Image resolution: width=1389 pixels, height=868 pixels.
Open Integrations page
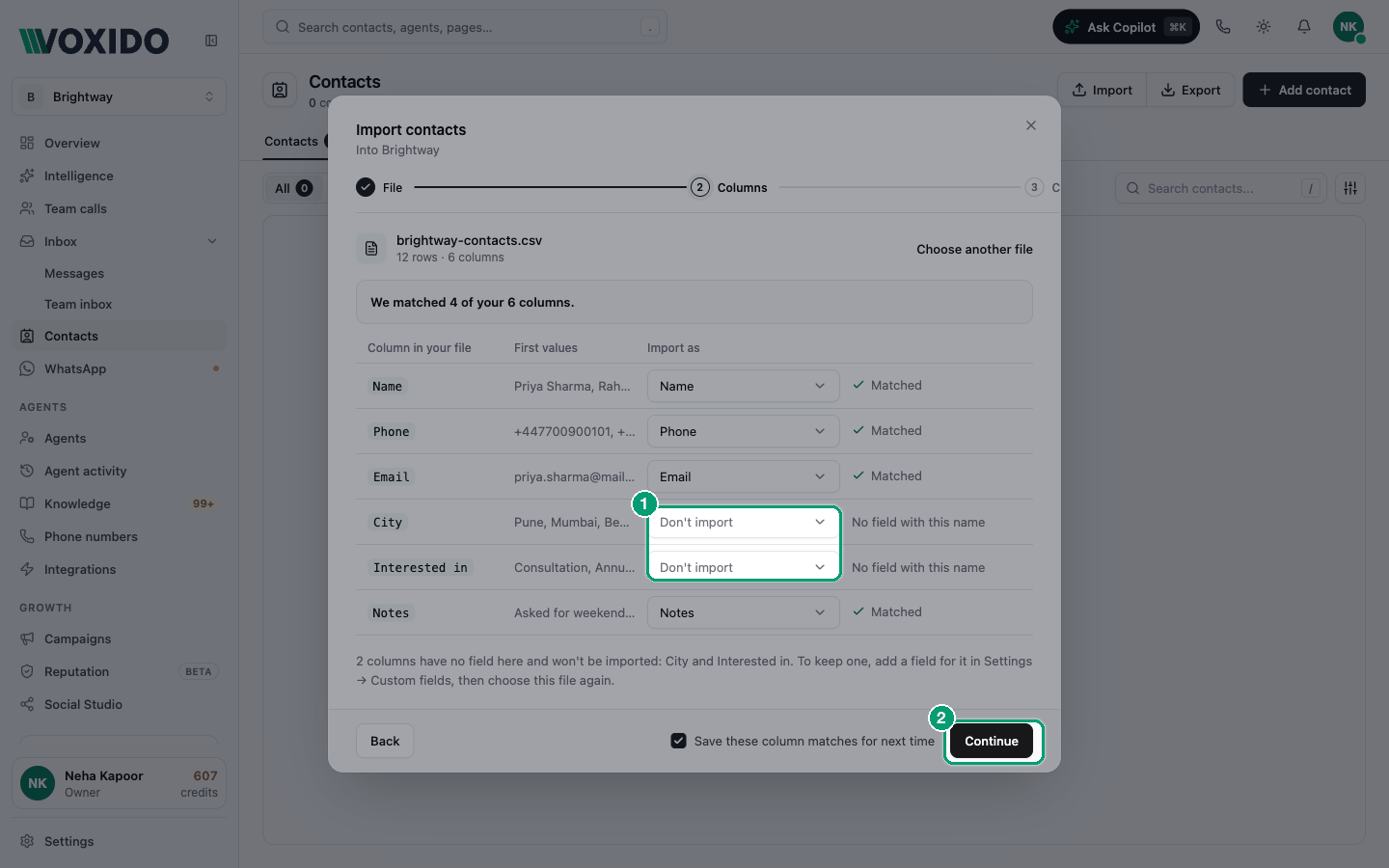[120, 569]
